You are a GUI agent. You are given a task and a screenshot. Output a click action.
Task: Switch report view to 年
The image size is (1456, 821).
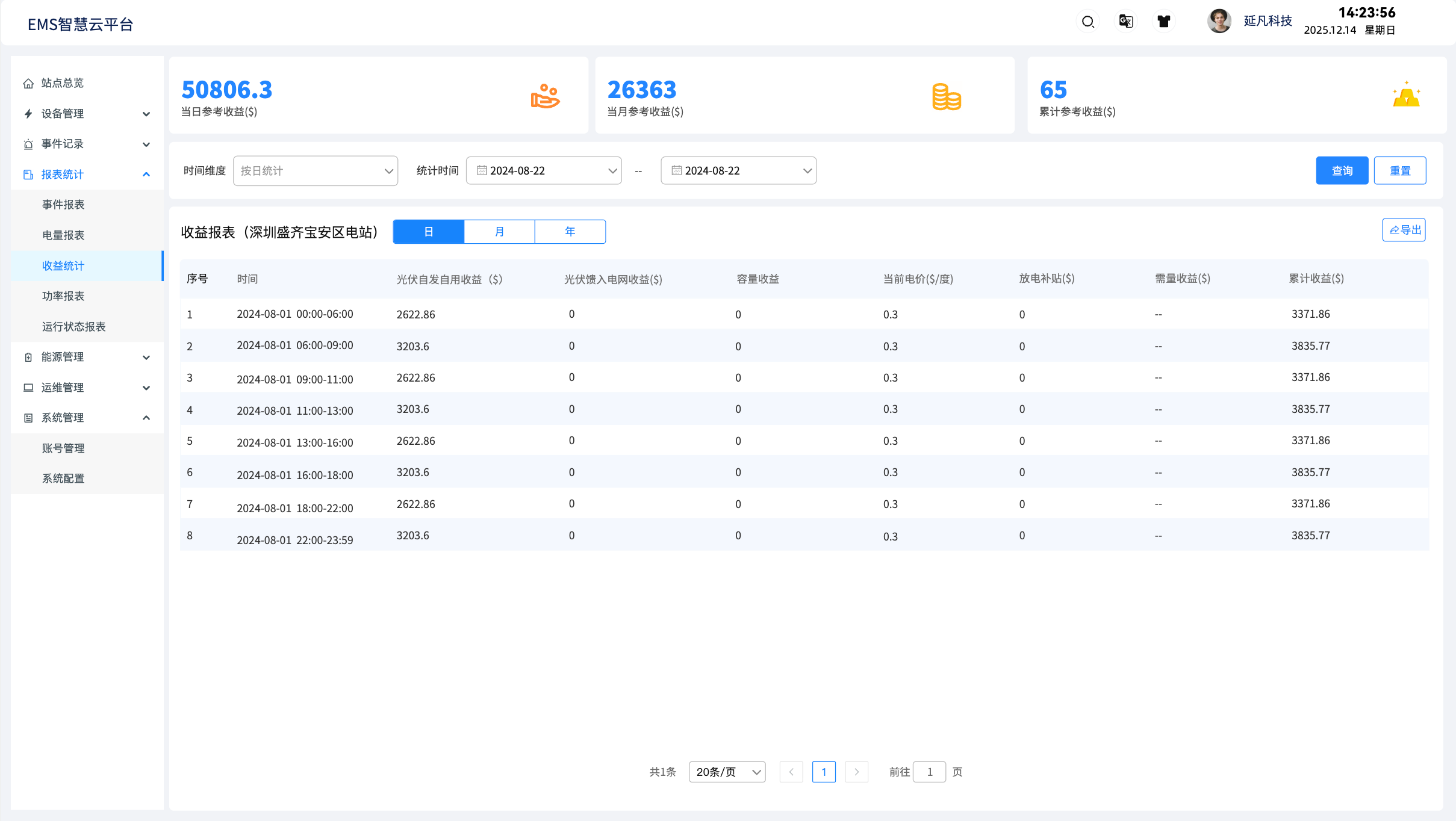tap(570, 232)
